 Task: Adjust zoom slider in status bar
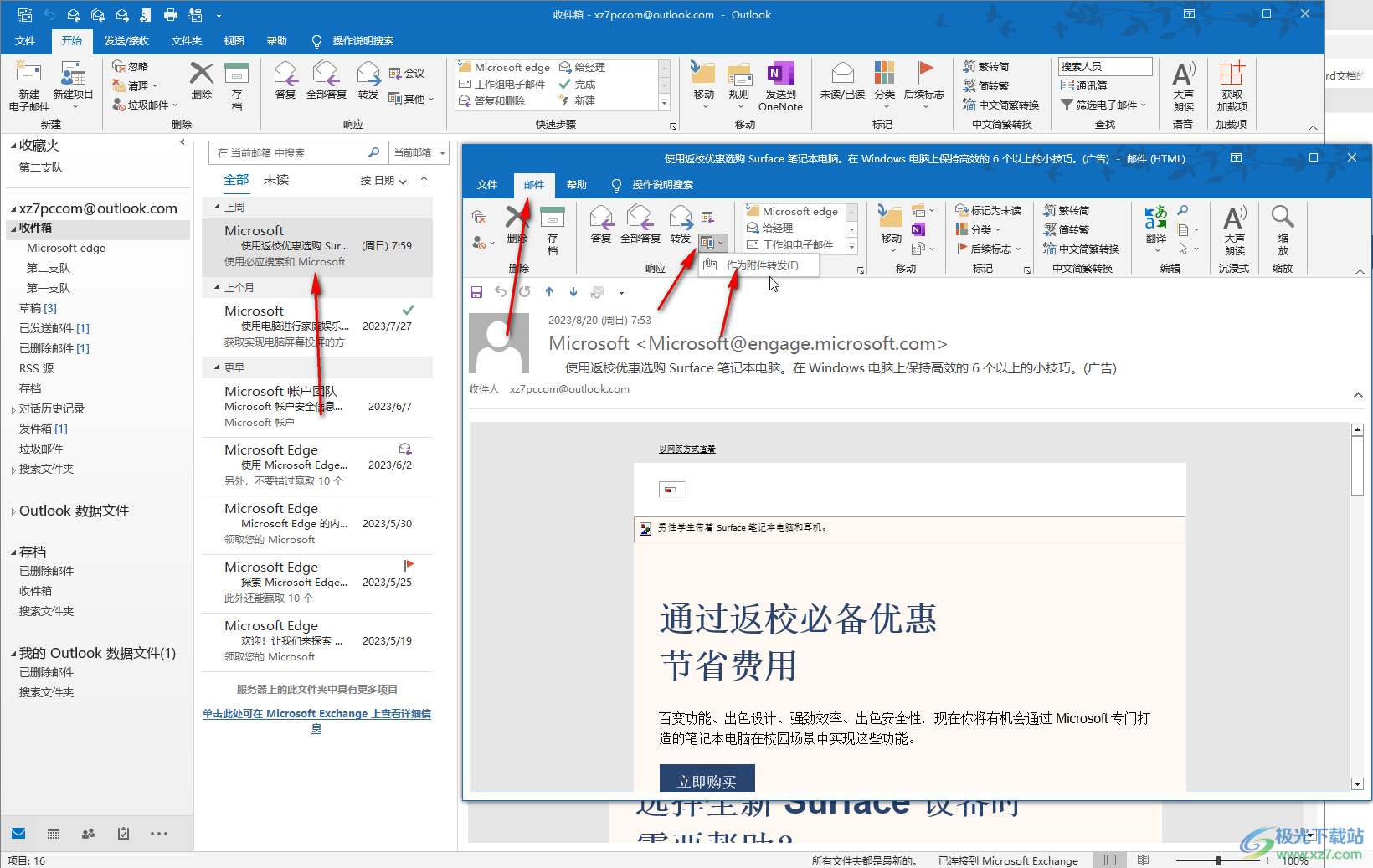(1218, 860)
